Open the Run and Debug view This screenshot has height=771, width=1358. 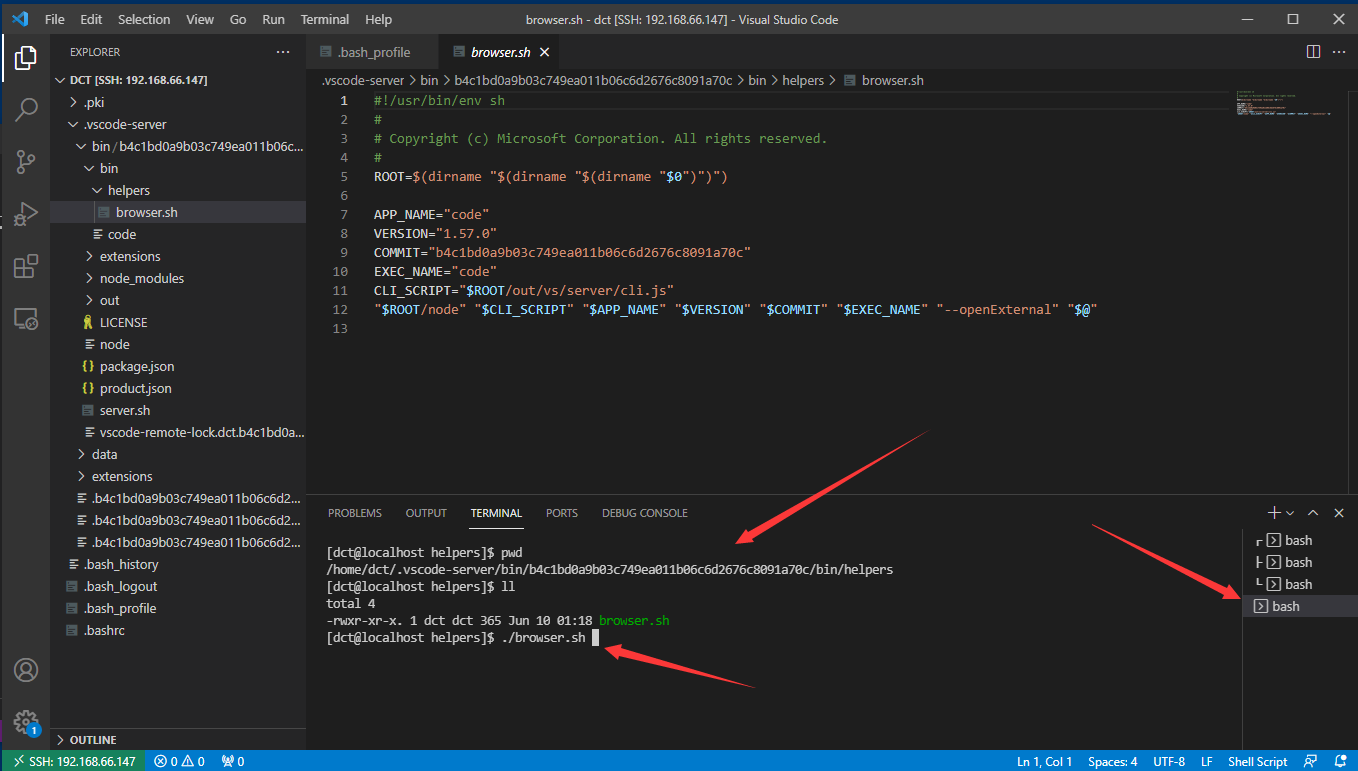[25, 213]
